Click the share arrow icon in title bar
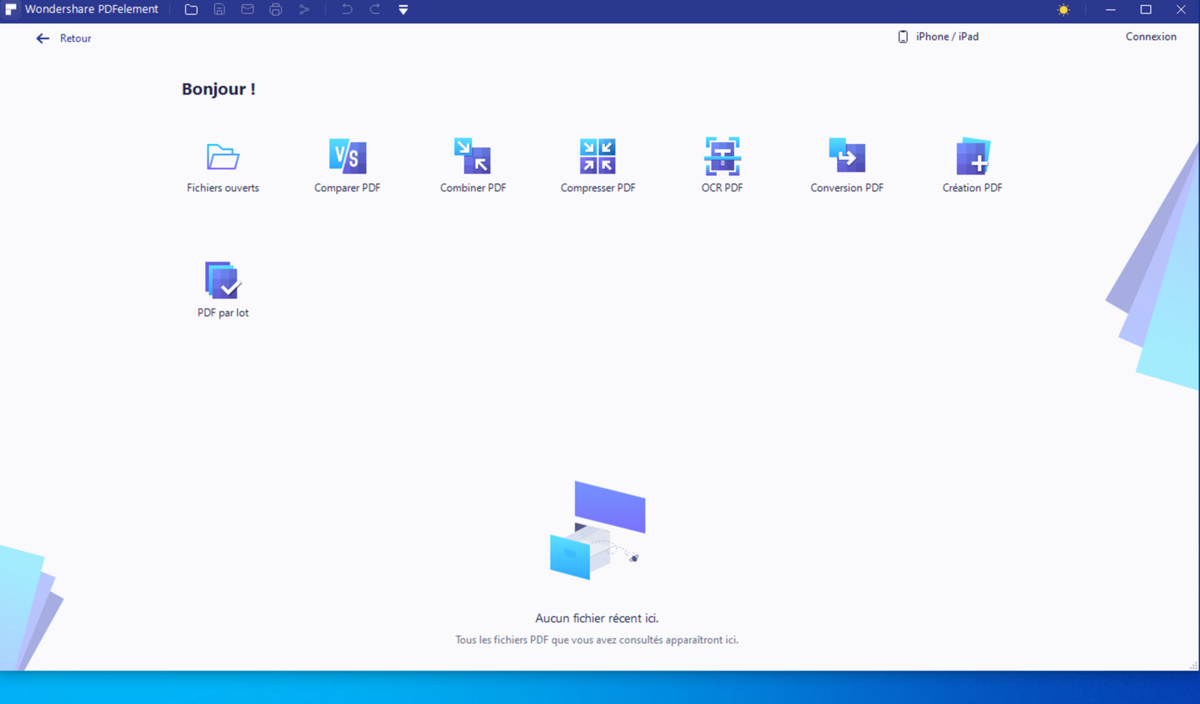 point(304,10)
